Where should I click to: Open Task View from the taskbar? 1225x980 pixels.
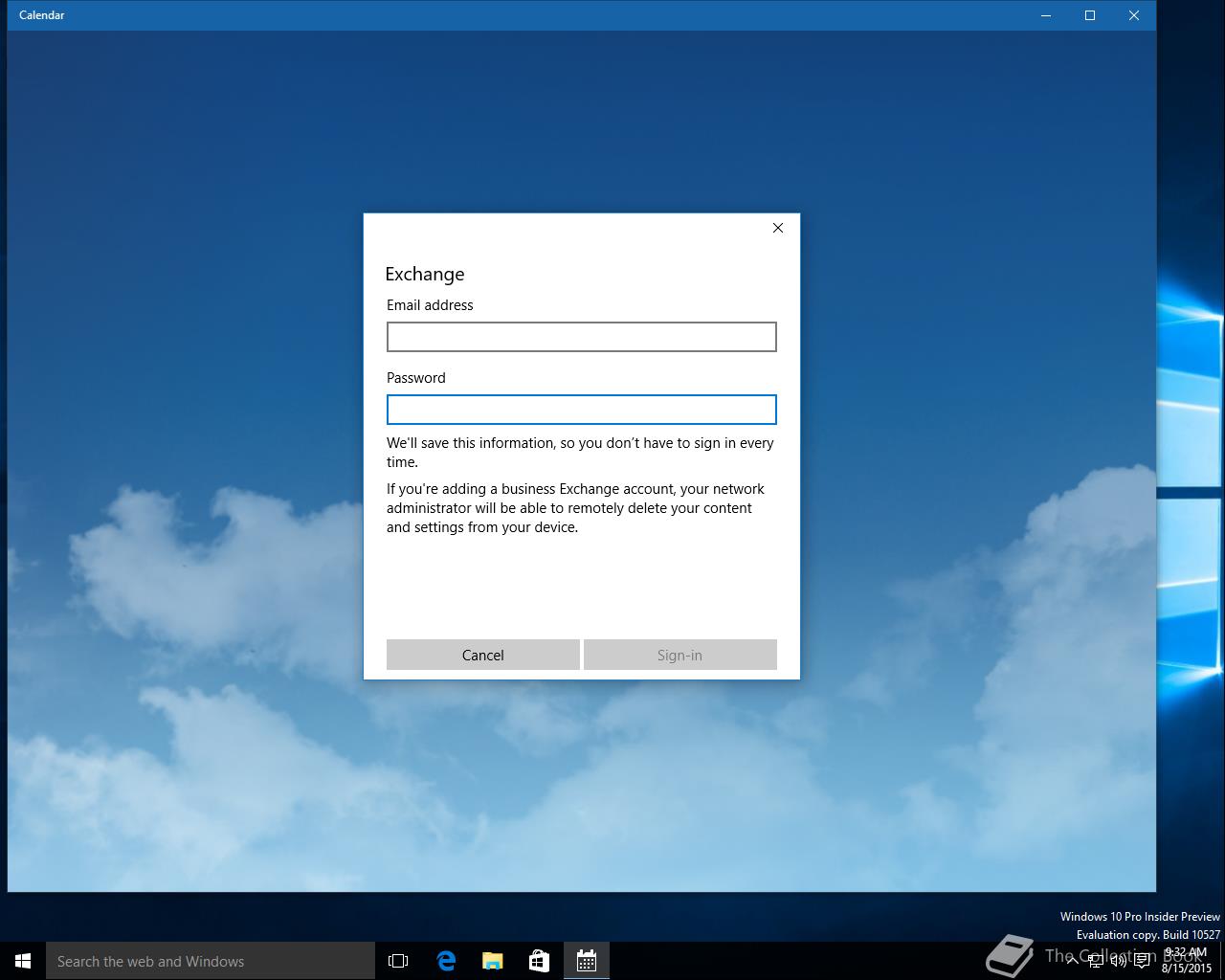coord(398,961)
